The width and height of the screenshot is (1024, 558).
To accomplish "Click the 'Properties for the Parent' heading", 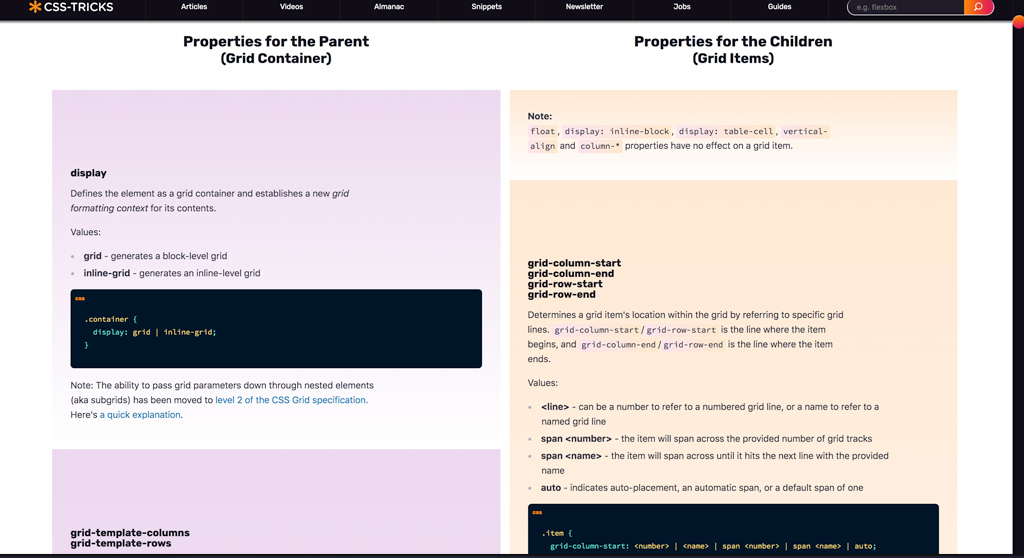I will coord(276,42).
